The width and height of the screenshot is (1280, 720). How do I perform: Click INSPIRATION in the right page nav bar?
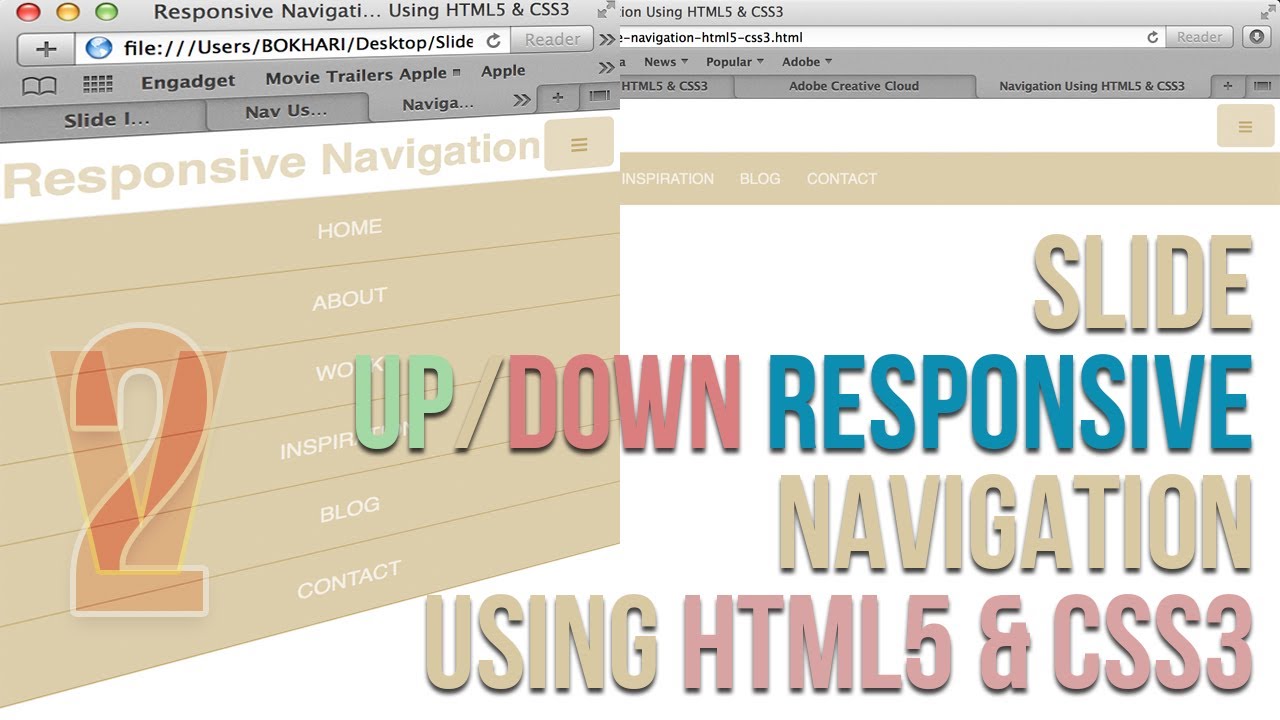click(668, 179)
